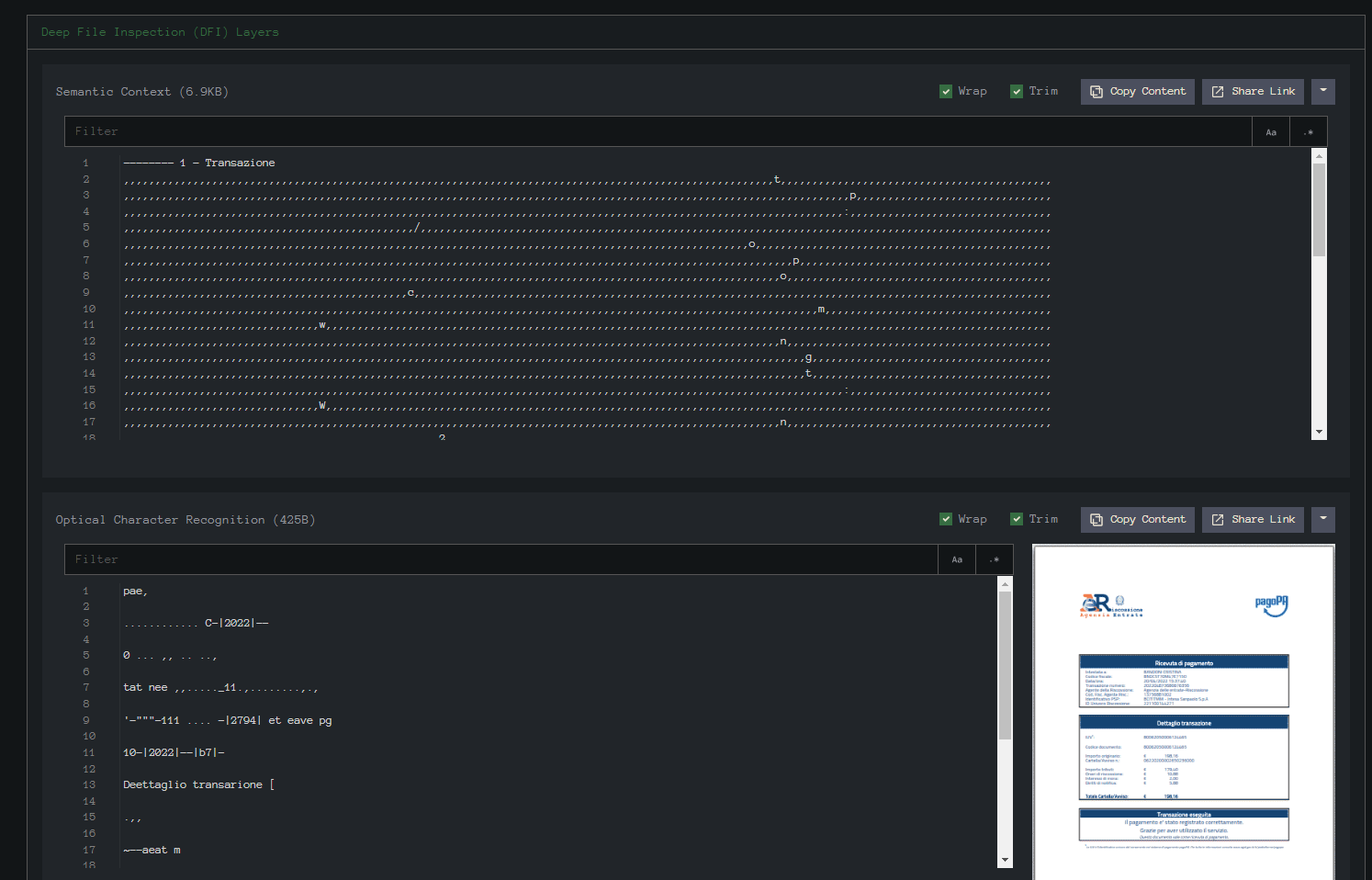Image resolution: width=1372 pixels, height=880 pixels.
Task: Copy Content of Optical Character Recognition layer
Action: click(x=1138, y=520)
